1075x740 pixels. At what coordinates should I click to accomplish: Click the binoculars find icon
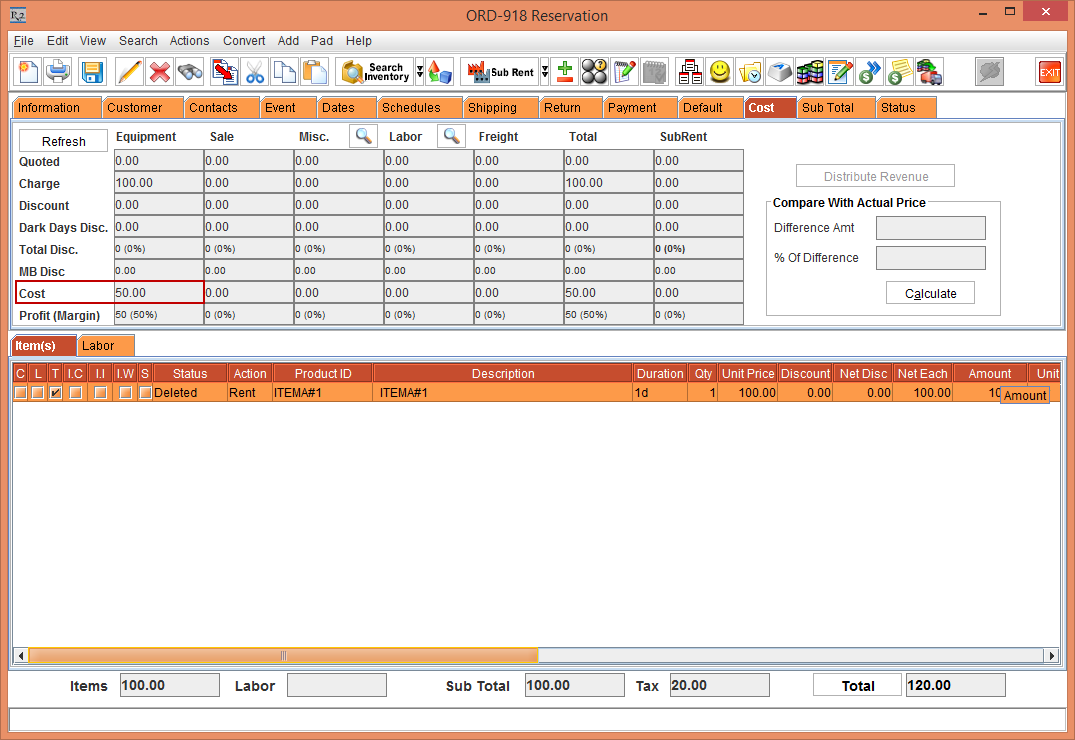pos(190,72)
